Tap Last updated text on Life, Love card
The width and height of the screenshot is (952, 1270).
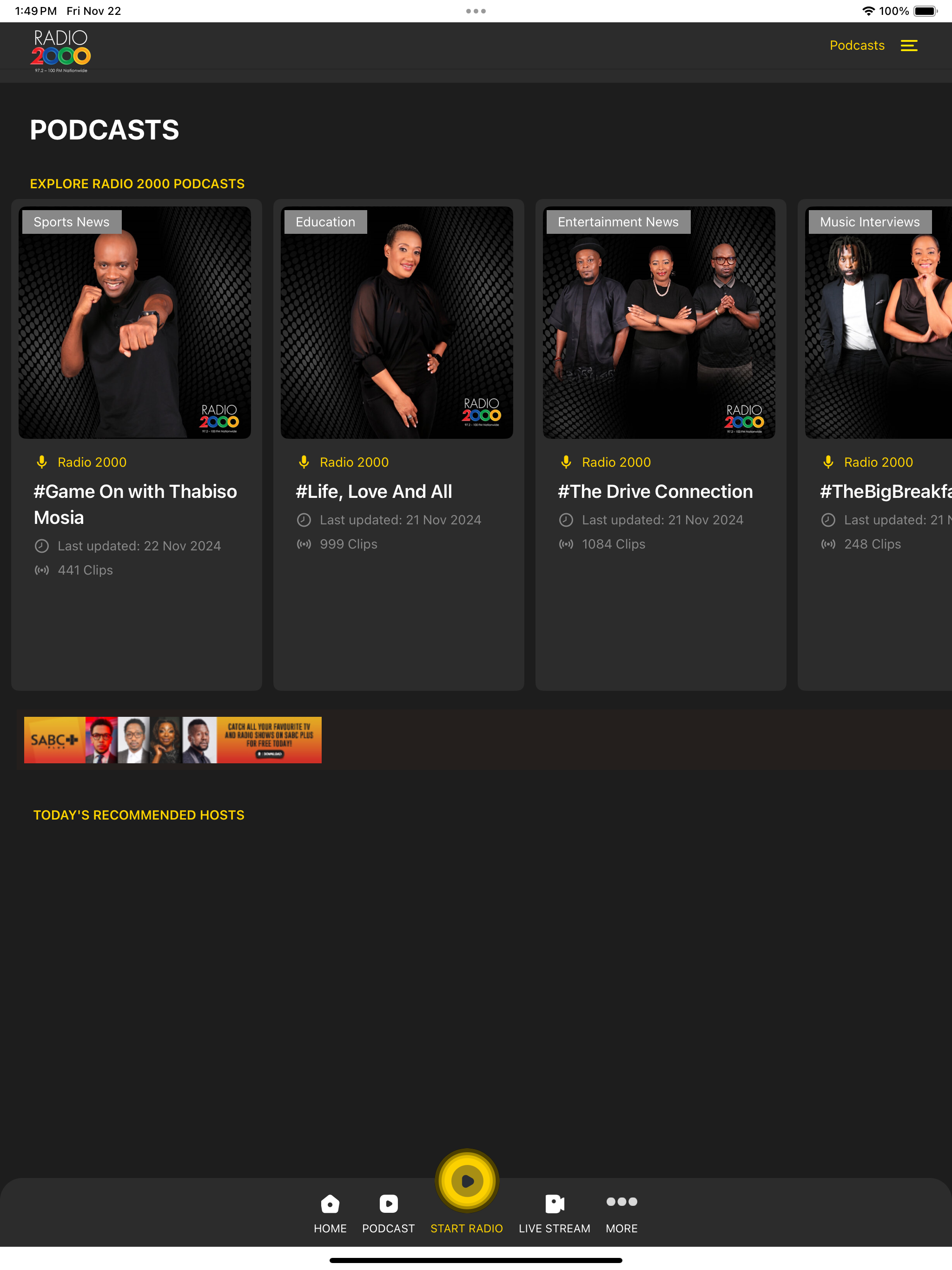[x=401, y=520]
